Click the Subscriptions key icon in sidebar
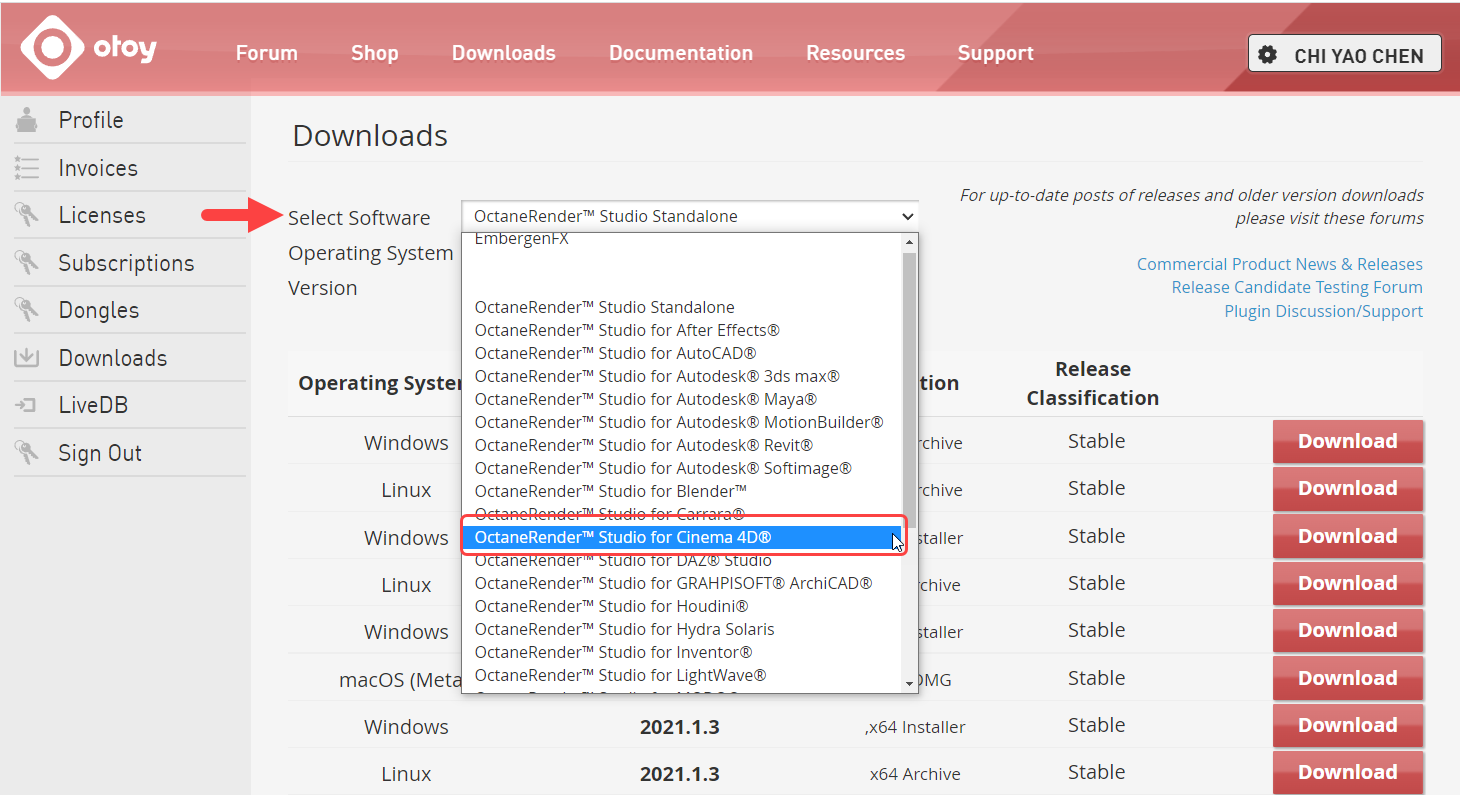The height and width of the screenshot is (795, 1460). (27, 263)
